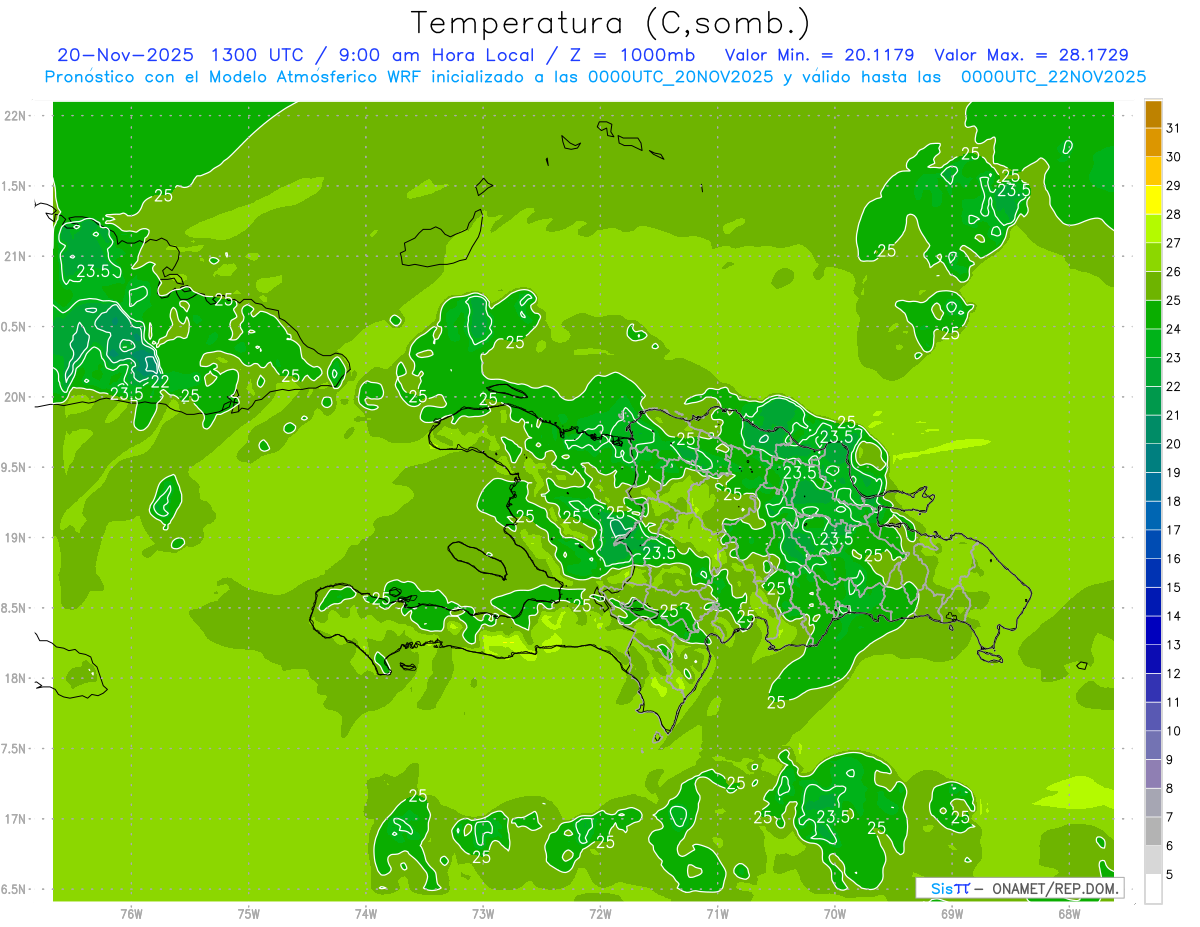Click color scale value 26
1200x927 pixels.
(x=1173, y=271)
